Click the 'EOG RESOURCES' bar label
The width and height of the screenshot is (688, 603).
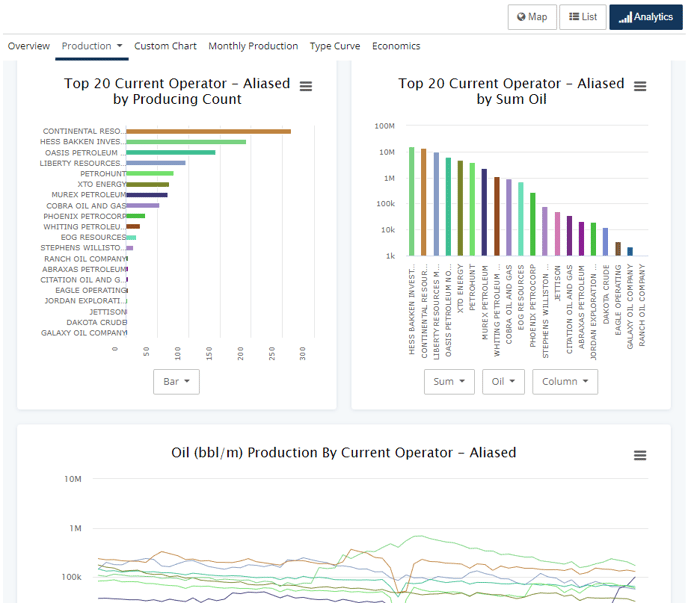tap(93, 237)
